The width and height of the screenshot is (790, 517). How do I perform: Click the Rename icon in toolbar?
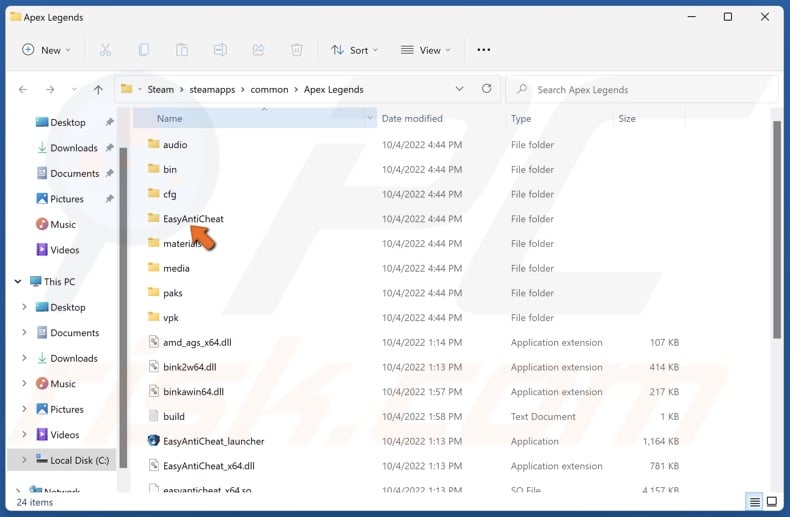(x=220, y=50)
